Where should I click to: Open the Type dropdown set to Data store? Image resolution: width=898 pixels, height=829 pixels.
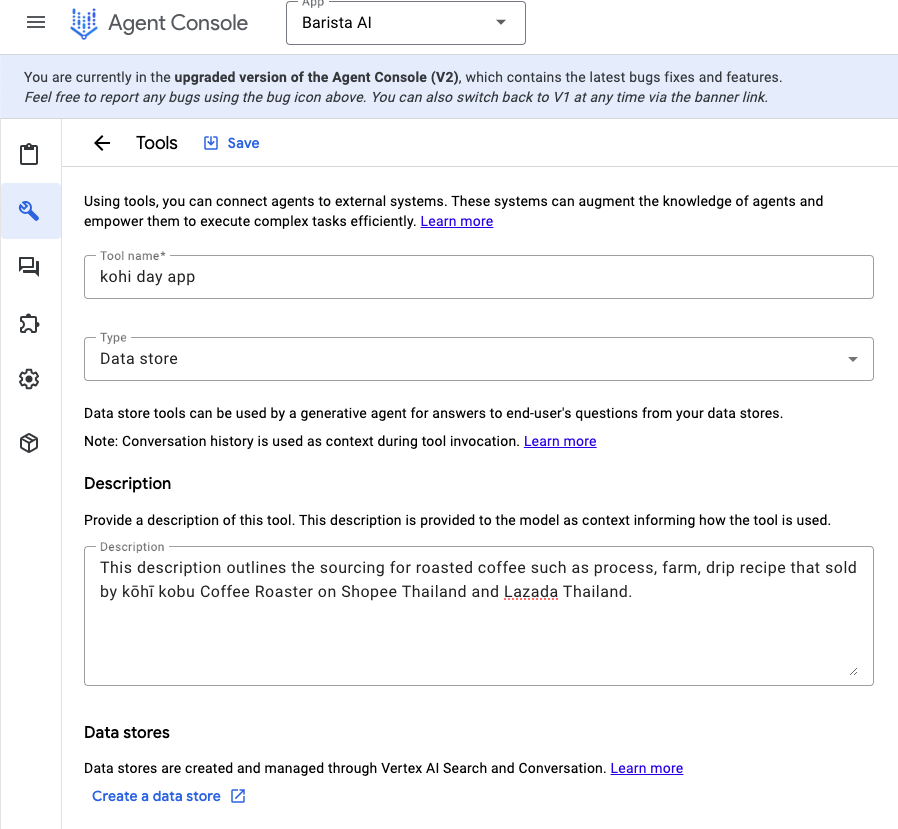pyautogui.click(x=479, y=359)
